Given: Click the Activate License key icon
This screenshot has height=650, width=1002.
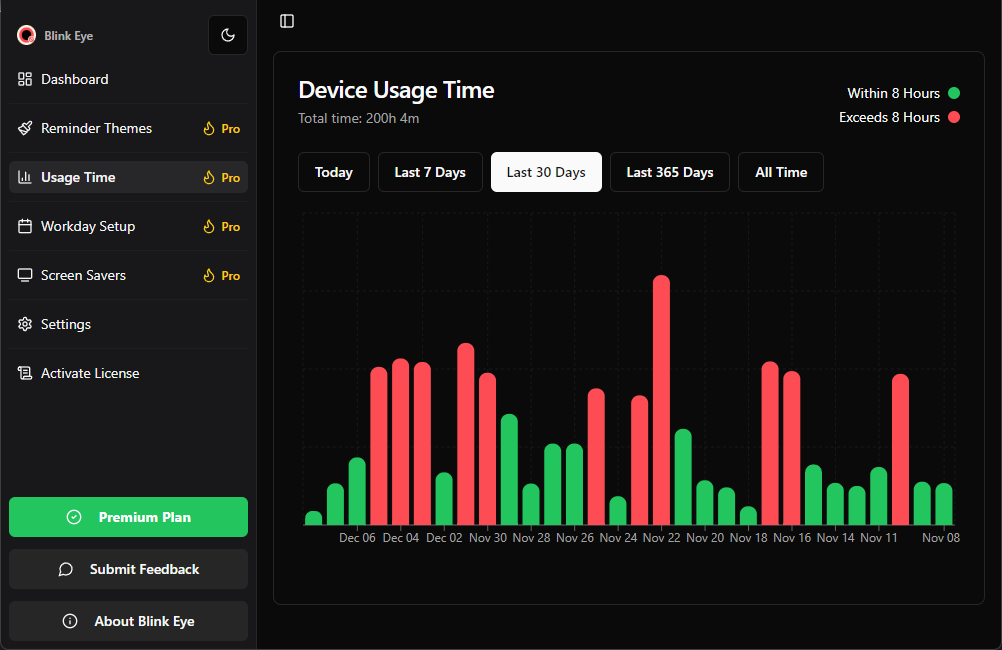Looking at the screenshot, I should tap(24, 373).
